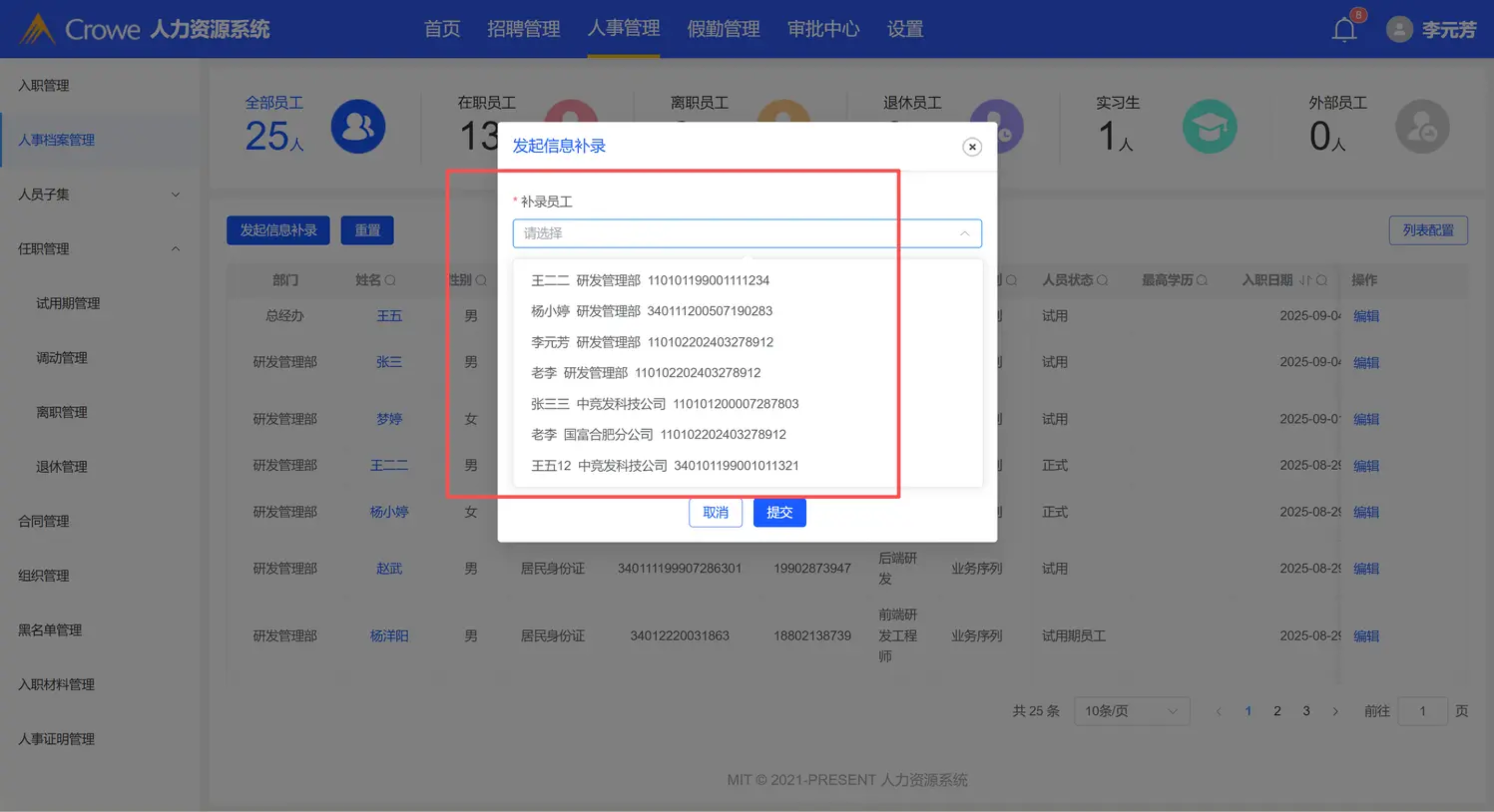Select 杨小婷 研发管理部 option in list

(x=651, y=311)
